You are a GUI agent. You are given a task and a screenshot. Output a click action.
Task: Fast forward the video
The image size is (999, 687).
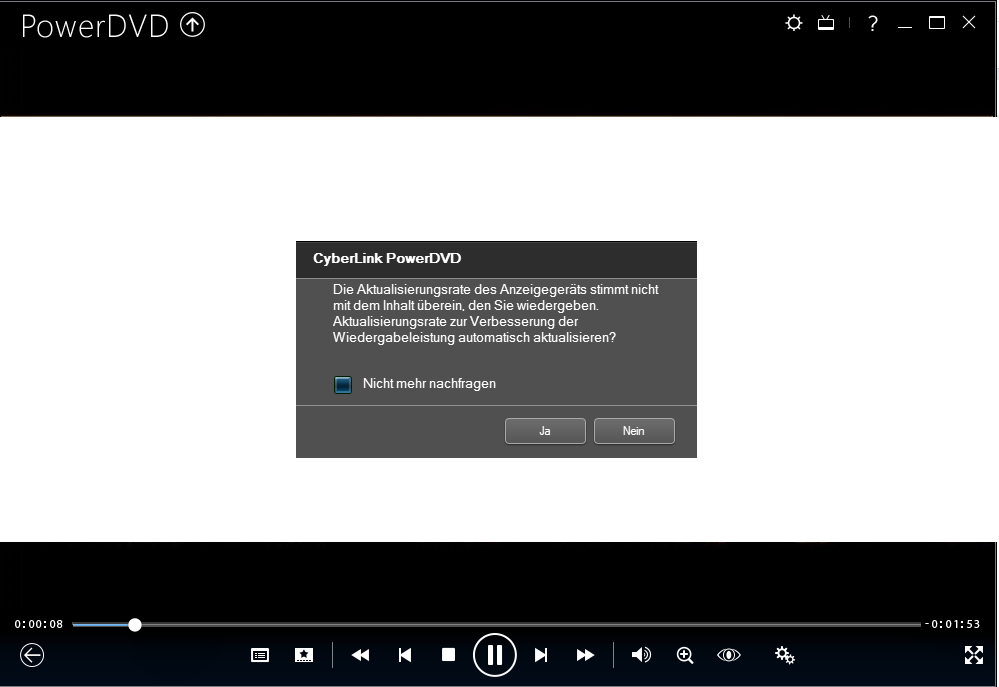pos(585,655)
